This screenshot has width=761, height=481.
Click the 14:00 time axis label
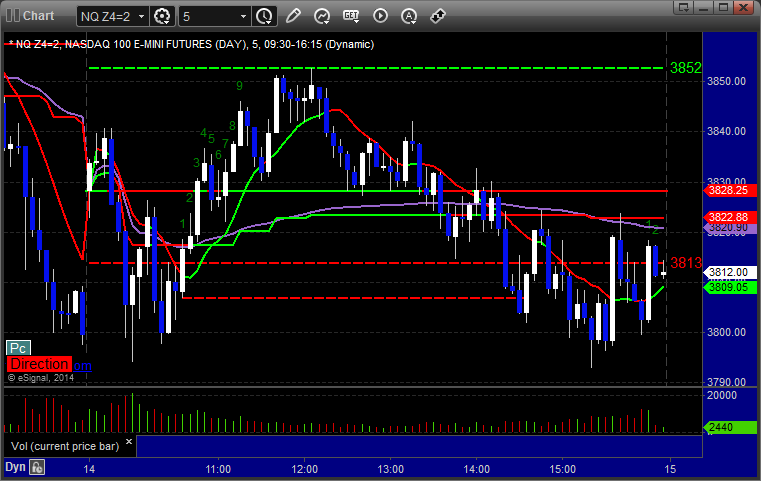coord(476,469)
